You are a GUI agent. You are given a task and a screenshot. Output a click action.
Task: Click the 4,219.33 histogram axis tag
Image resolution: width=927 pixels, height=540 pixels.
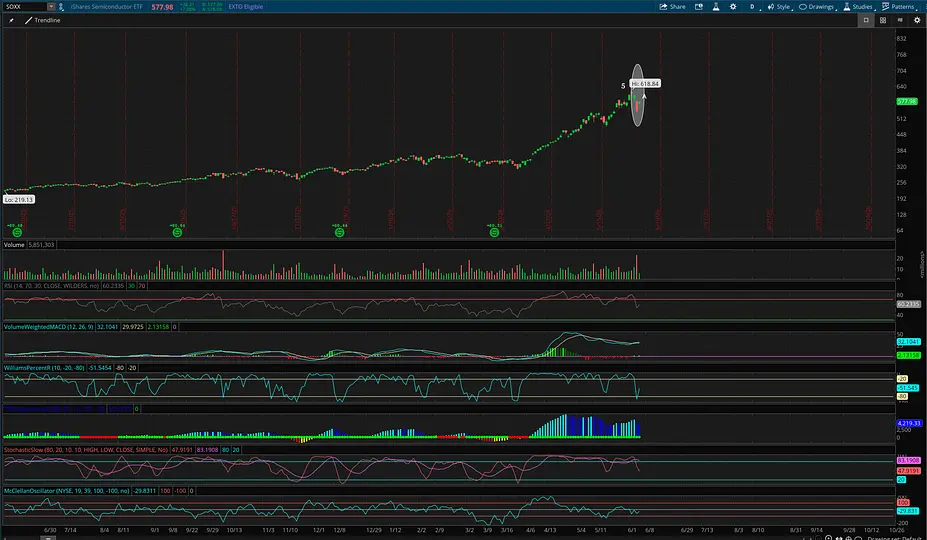pos(909,423)
